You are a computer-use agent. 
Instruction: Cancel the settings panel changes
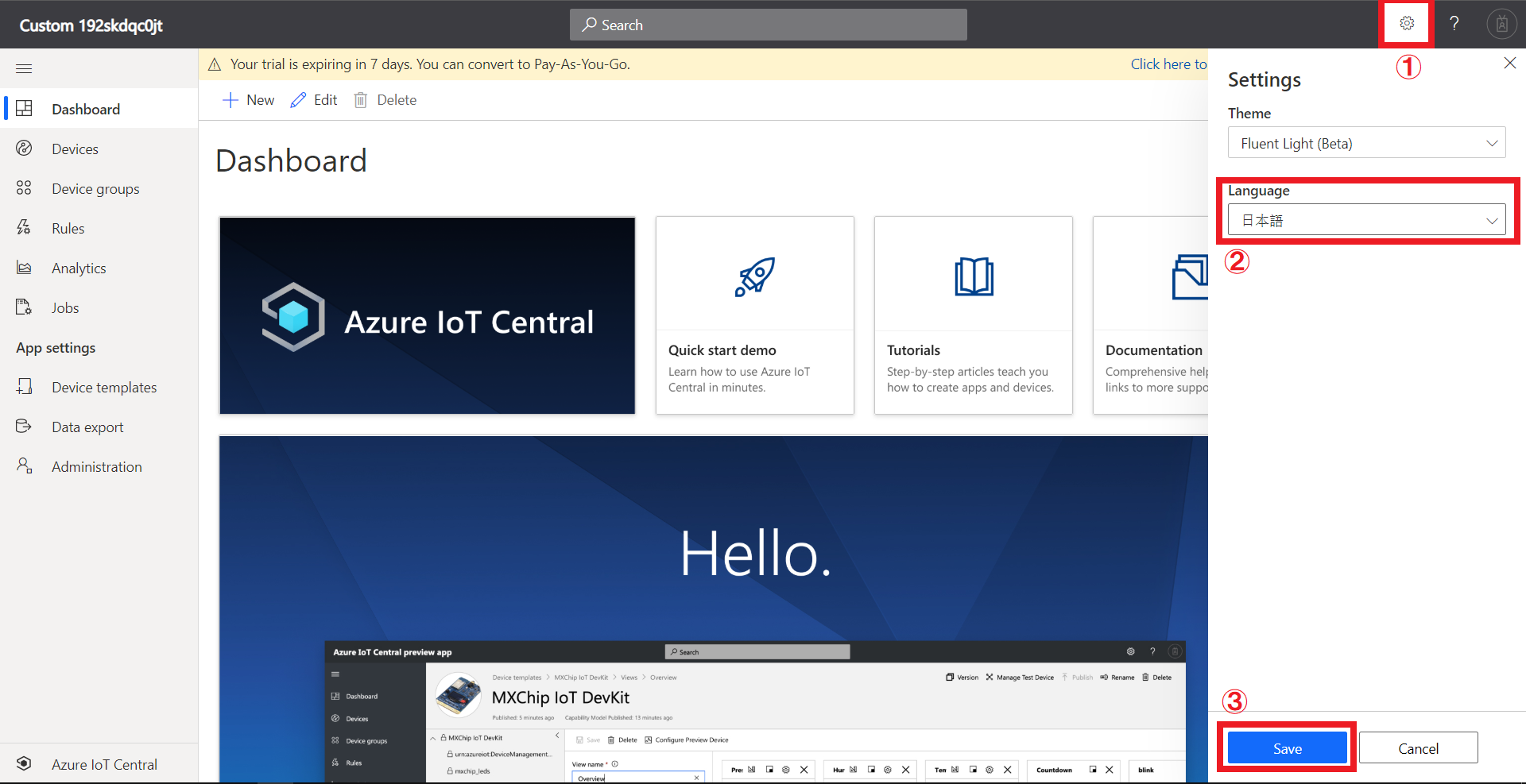(x=1418, y=748)
